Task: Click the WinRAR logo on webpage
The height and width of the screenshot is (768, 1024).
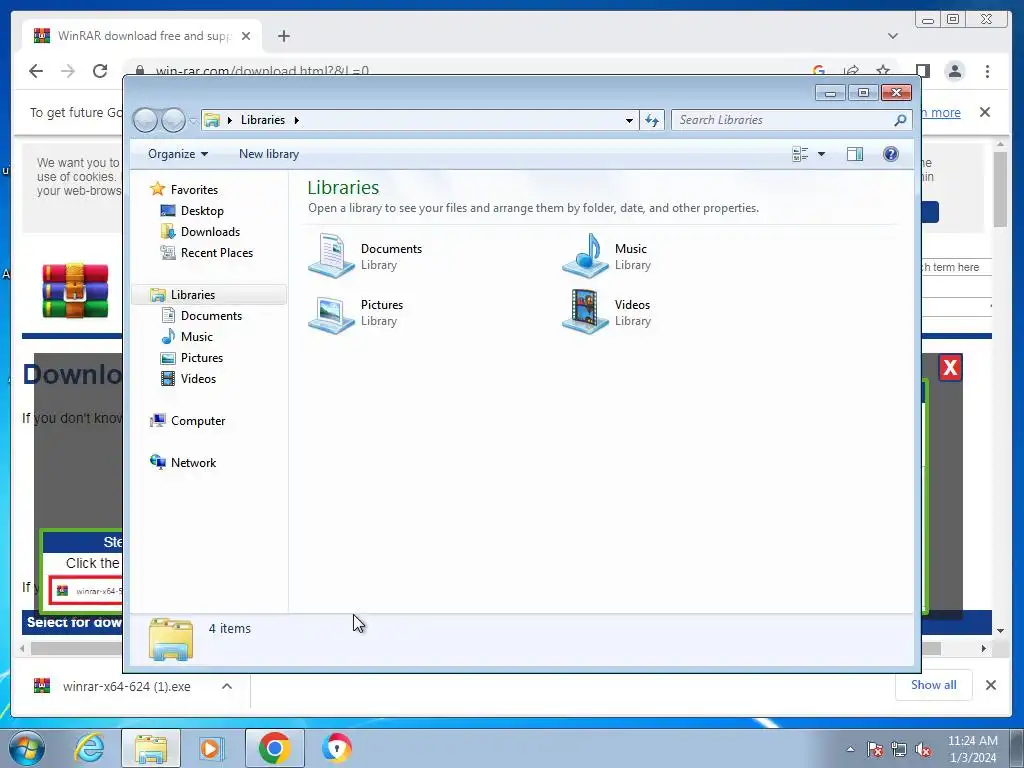Action: (75, 291)
